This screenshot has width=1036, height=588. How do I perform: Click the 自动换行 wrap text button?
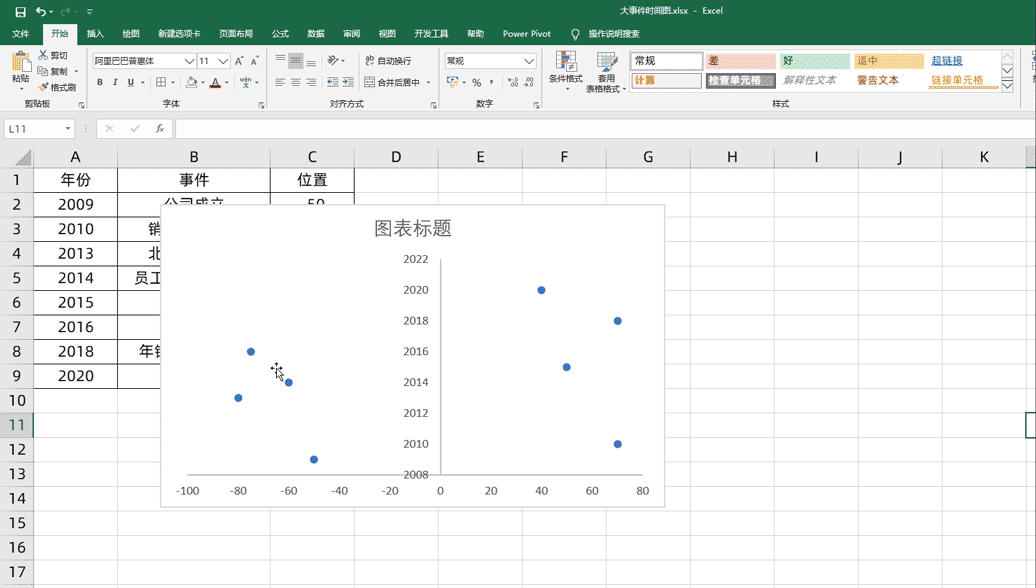[388, 61]
